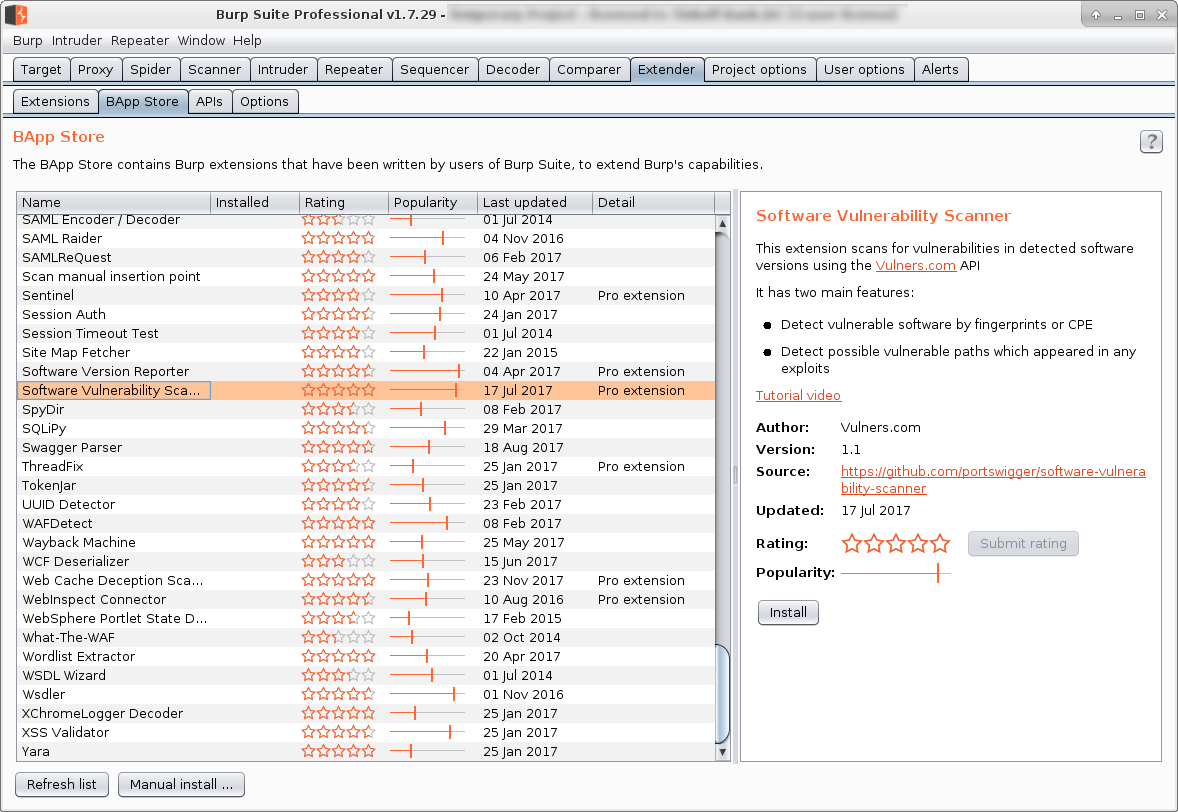This screenshot has width=1178, height=812.
Task: Open the Extensions sub-tab
Action: pos(56,101)
